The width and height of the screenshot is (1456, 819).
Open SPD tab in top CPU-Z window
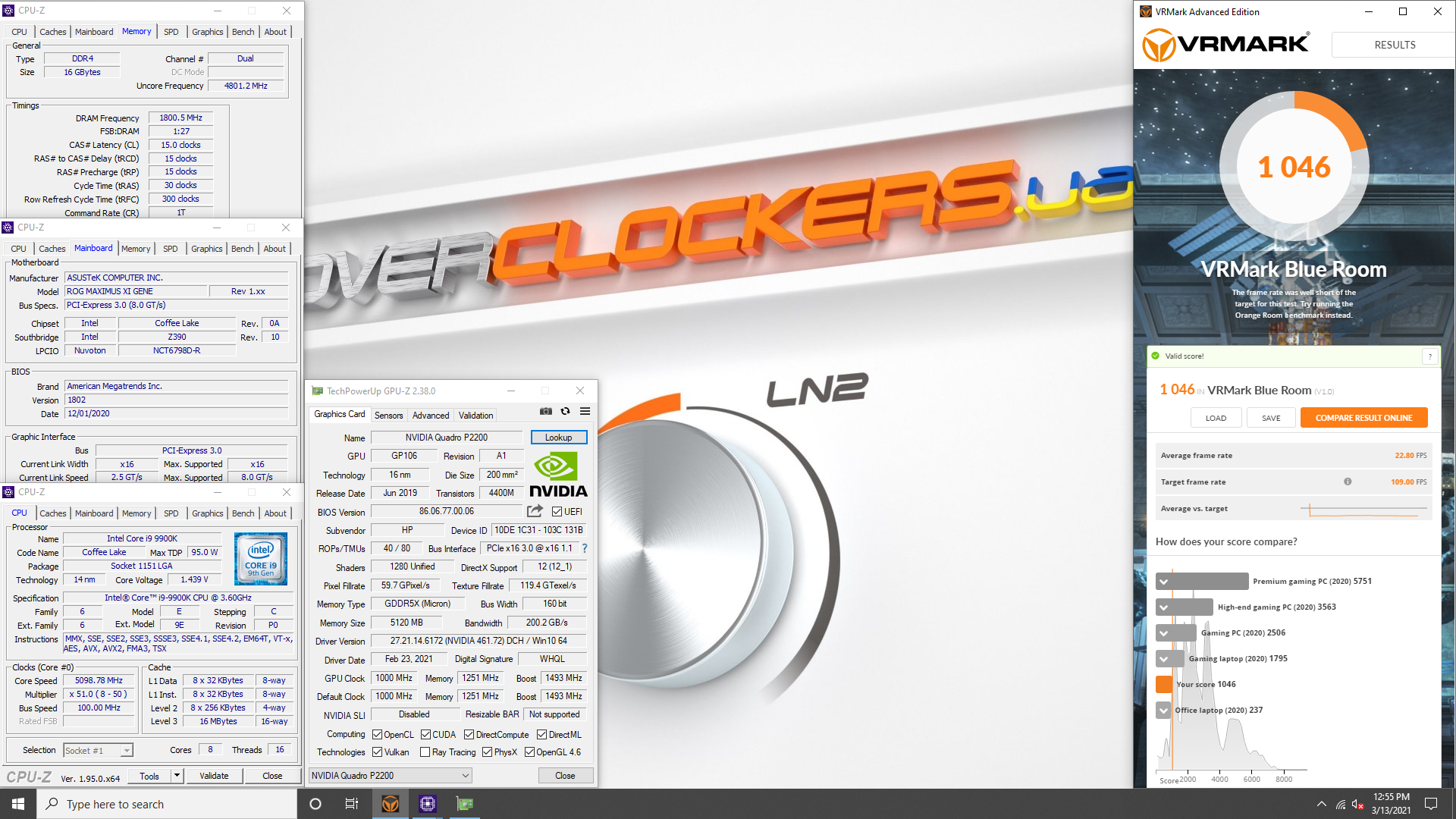[171, 32]
